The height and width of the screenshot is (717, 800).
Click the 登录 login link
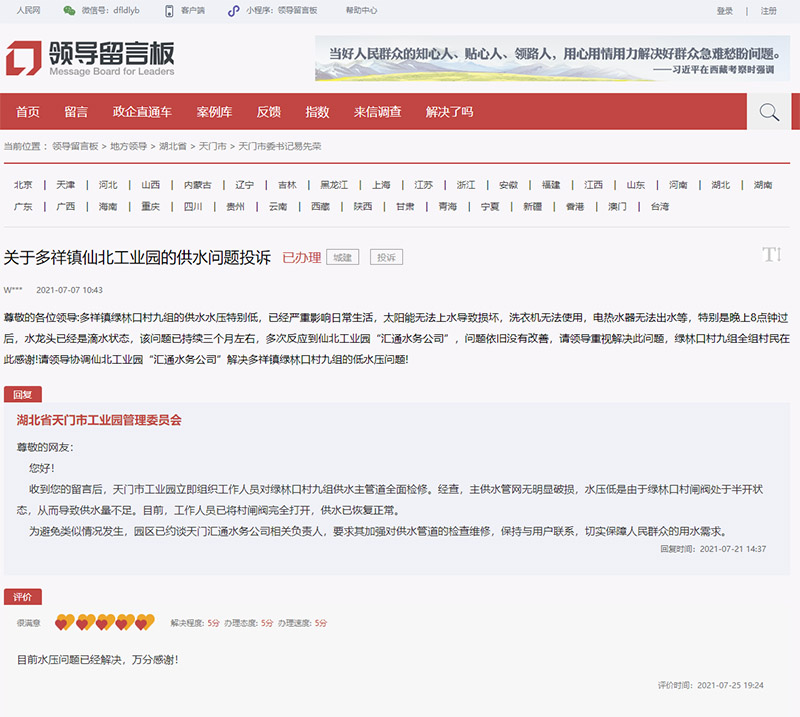(725, 11)
